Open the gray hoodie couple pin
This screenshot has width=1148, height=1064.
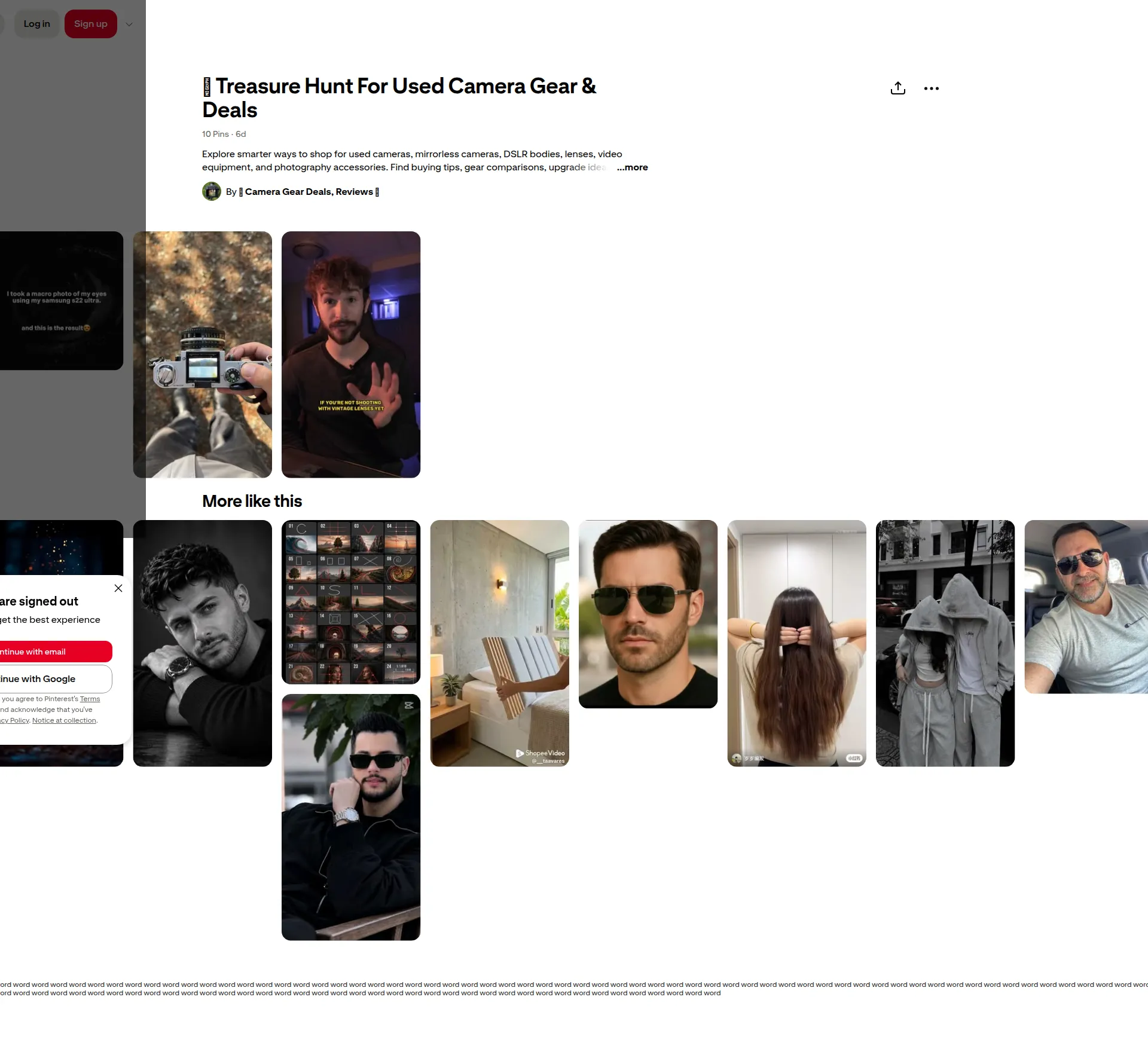click(945, 643)
